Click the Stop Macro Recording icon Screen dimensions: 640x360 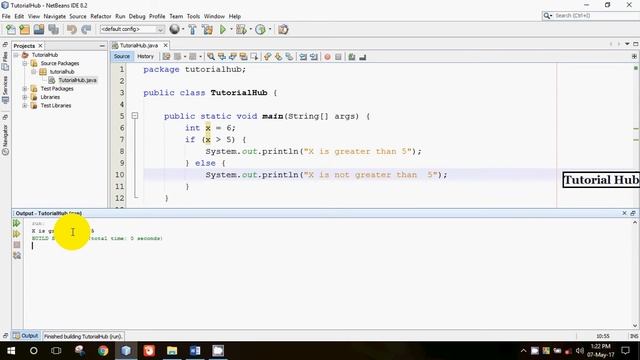338,57
